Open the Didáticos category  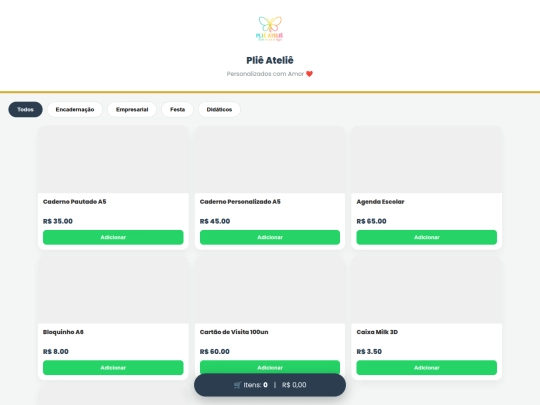[x=219, y=110]
